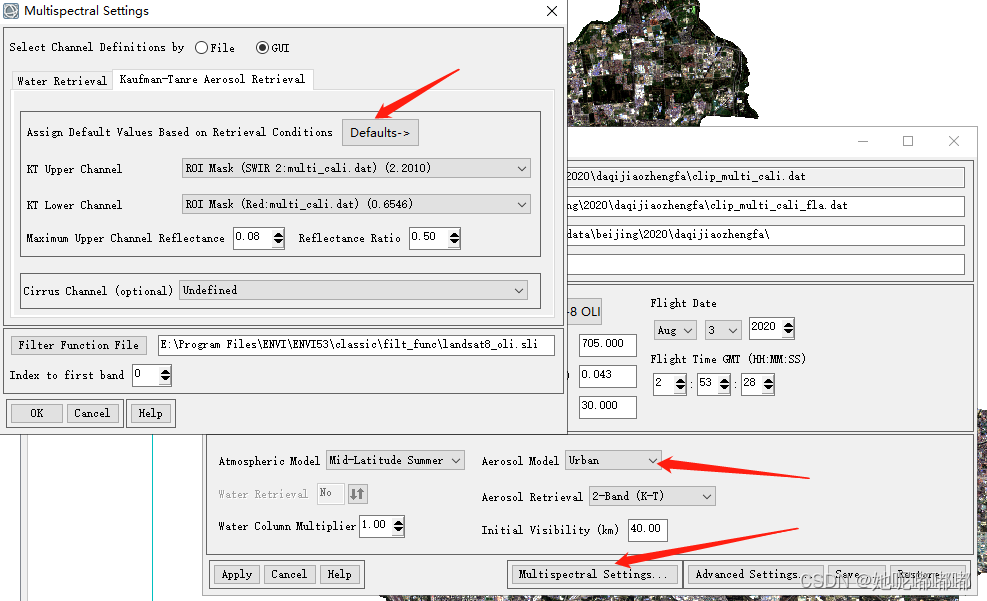
Task: Click the Initial Visibility value field
Action: [648, 529]
